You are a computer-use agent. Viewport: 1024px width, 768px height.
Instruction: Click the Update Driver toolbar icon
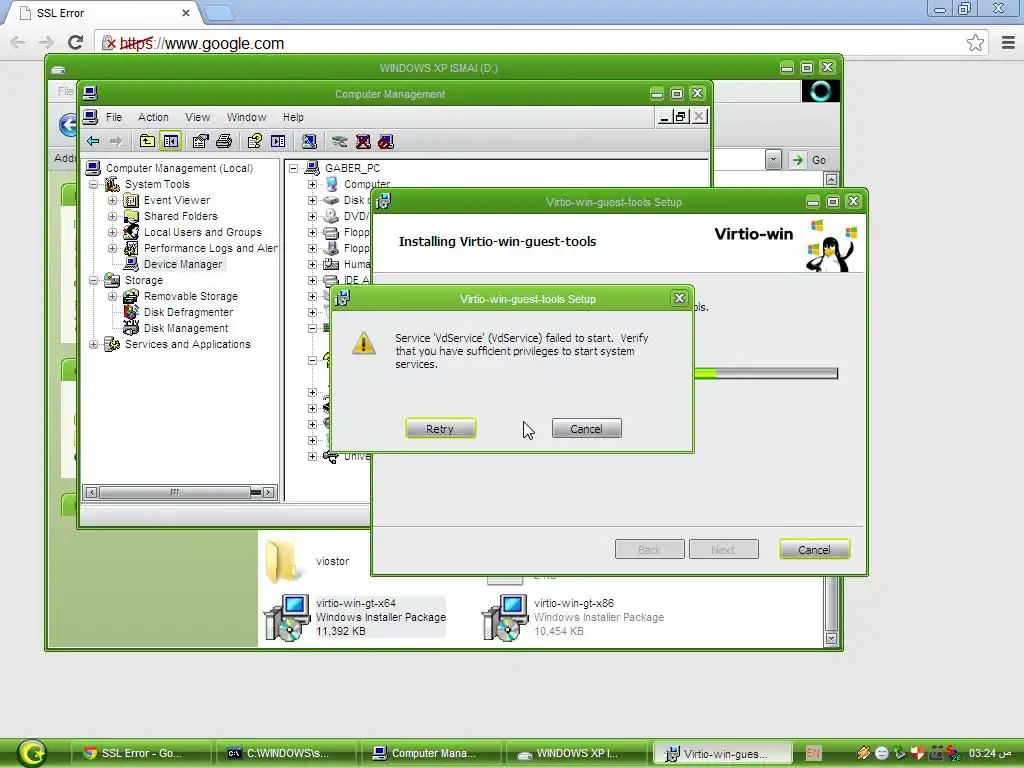[x=339, y=141]
